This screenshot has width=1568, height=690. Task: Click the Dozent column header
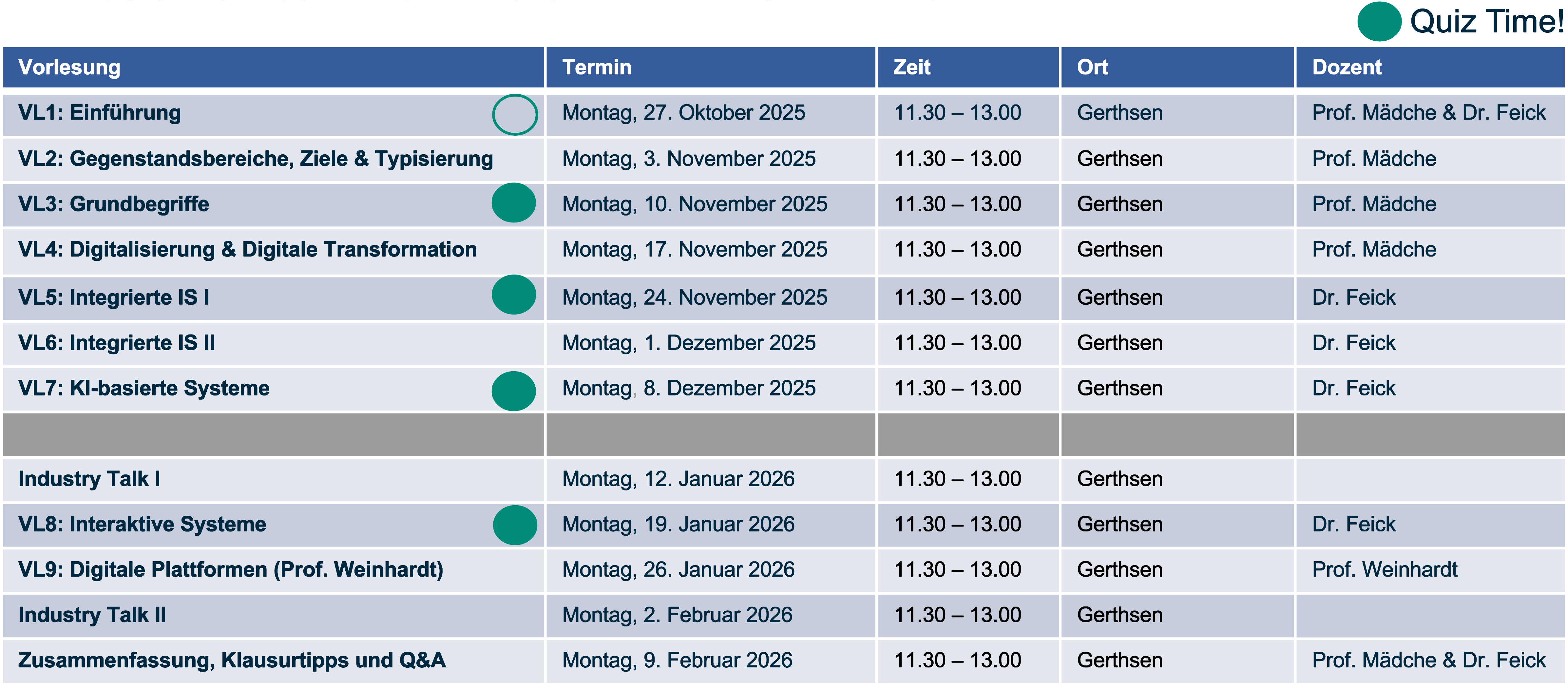click(x=1347, y=67)
